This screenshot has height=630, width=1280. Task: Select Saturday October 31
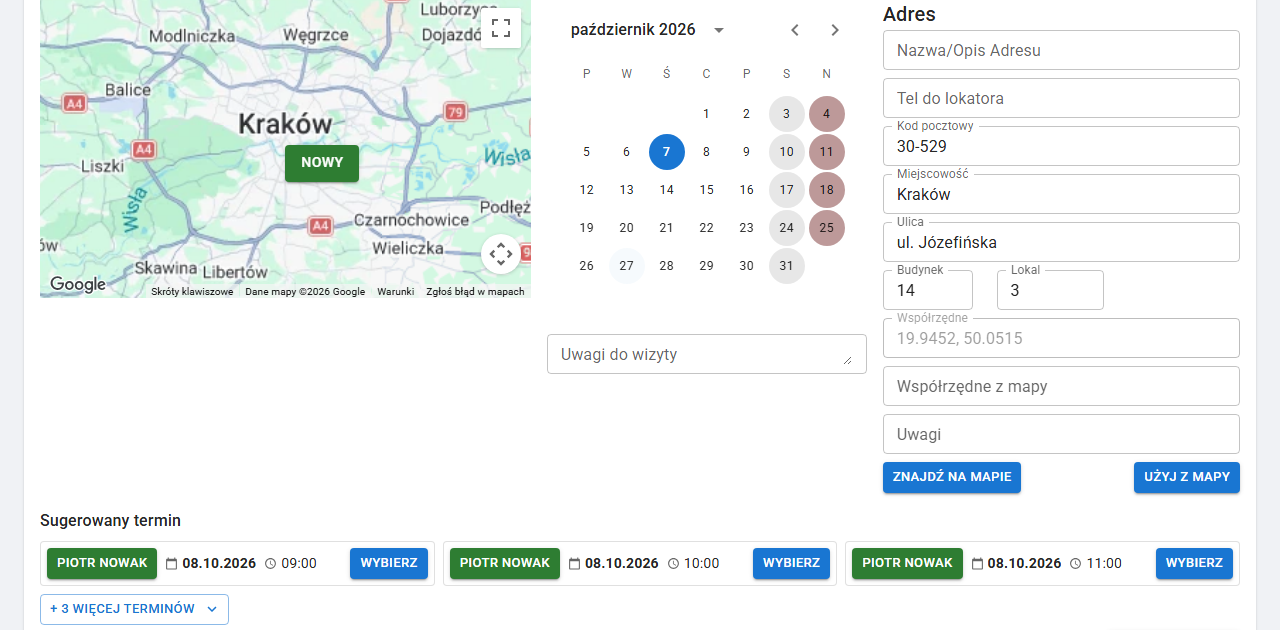[x=787, y=266]
